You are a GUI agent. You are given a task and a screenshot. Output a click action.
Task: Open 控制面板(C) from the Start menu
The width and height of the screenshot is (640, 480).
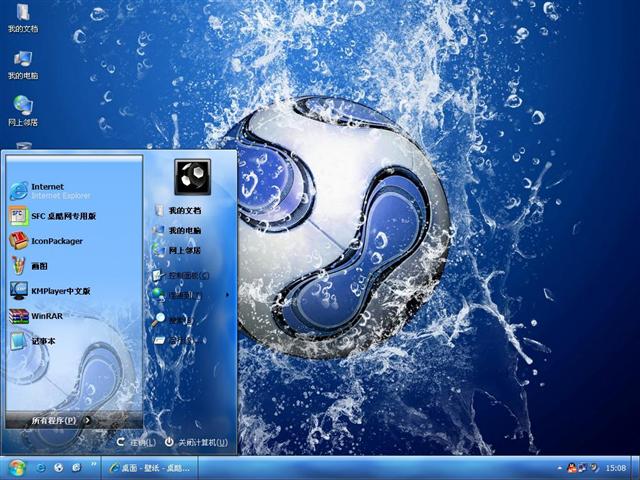coord(188,275)
